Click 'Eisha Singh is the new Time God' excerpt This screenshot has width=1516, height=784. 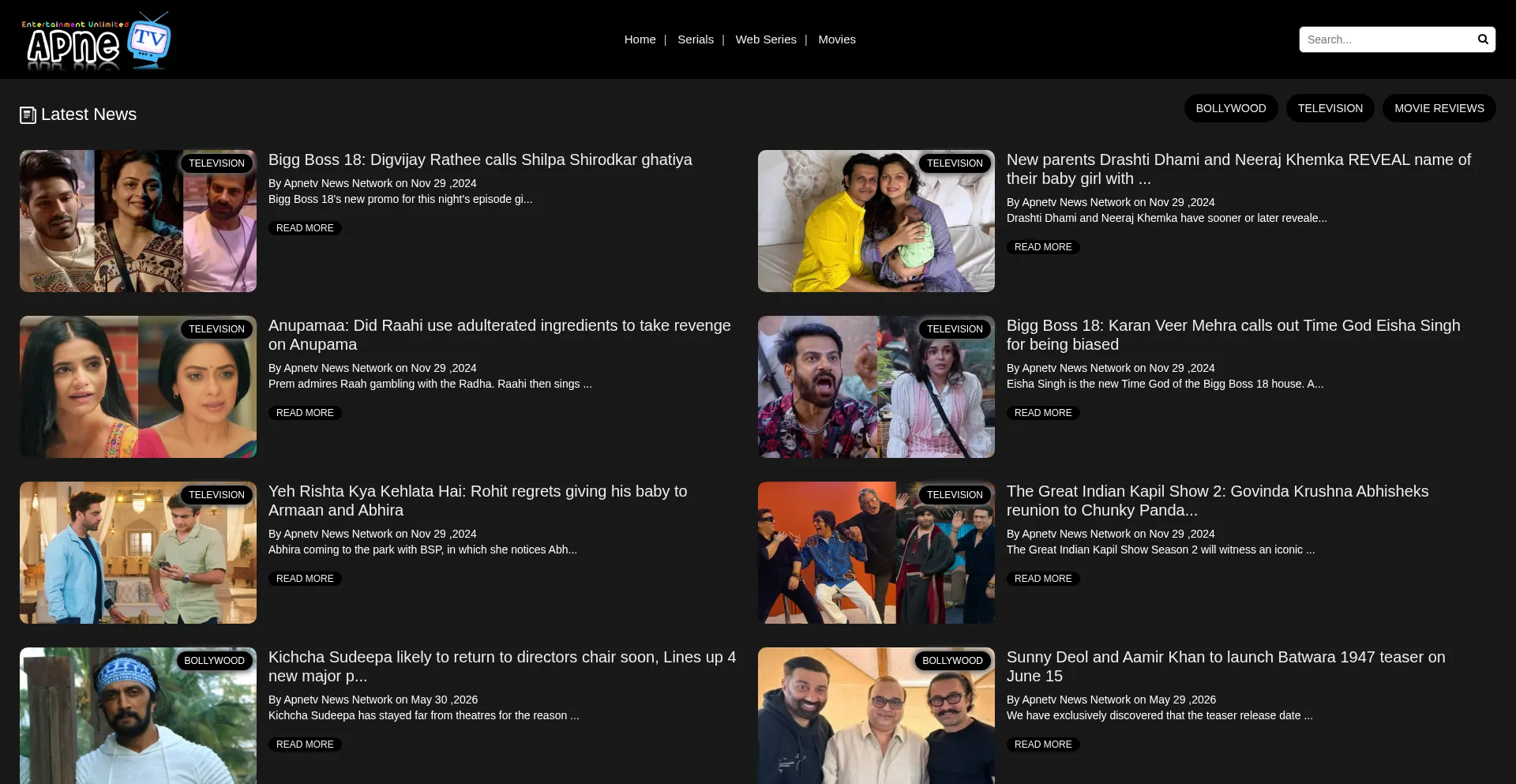pyautogui.click(x=1165, y=384)
